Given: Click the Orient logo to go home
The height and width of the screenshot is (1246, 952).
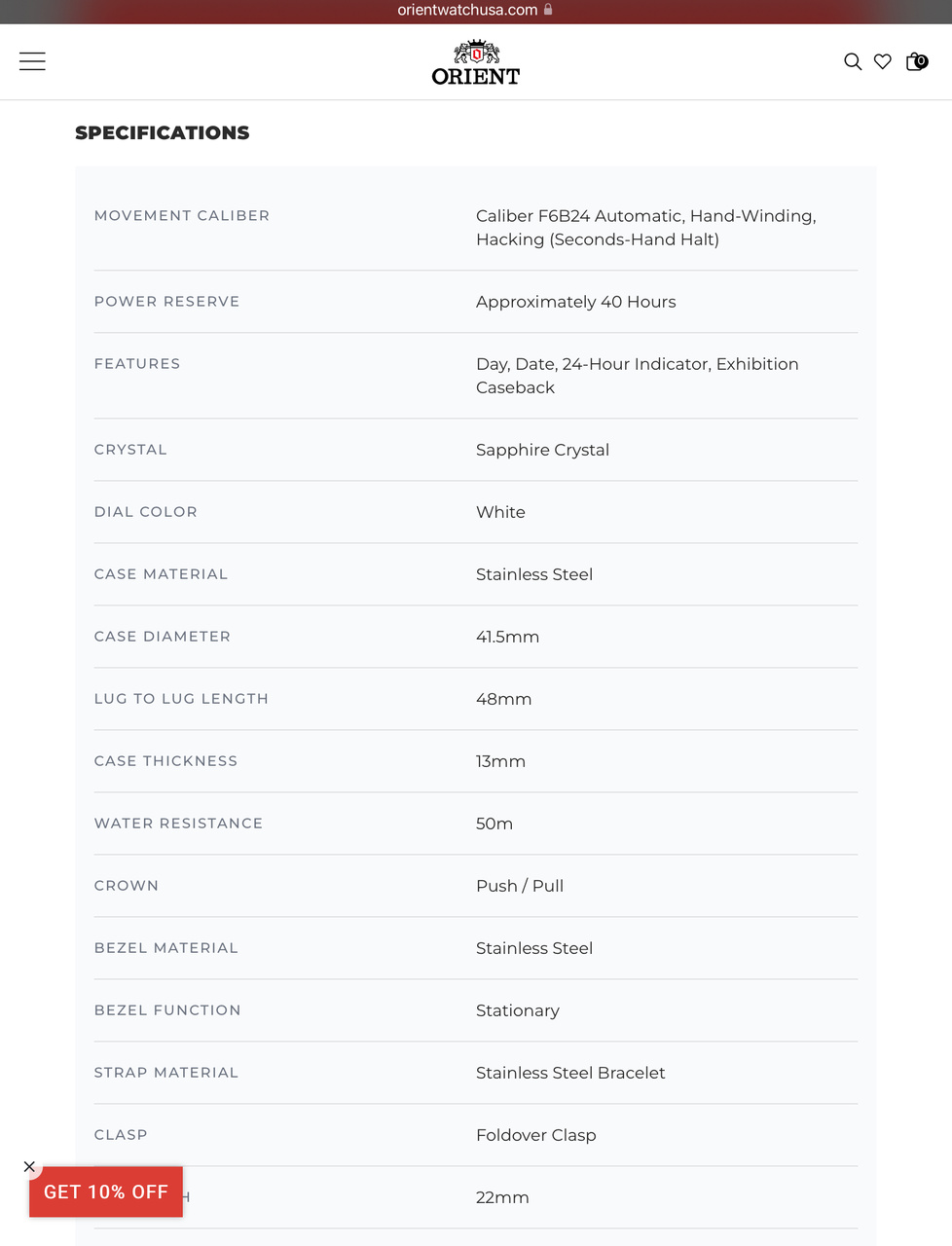Looking at the screenshot, I should pyautogui.click(x=476, y=63).
